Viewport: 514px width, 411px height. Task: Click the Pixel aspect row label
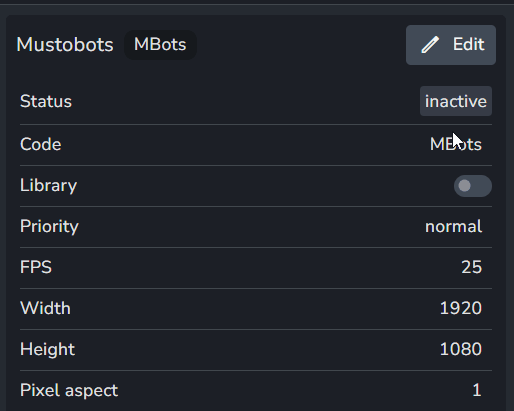69,391
